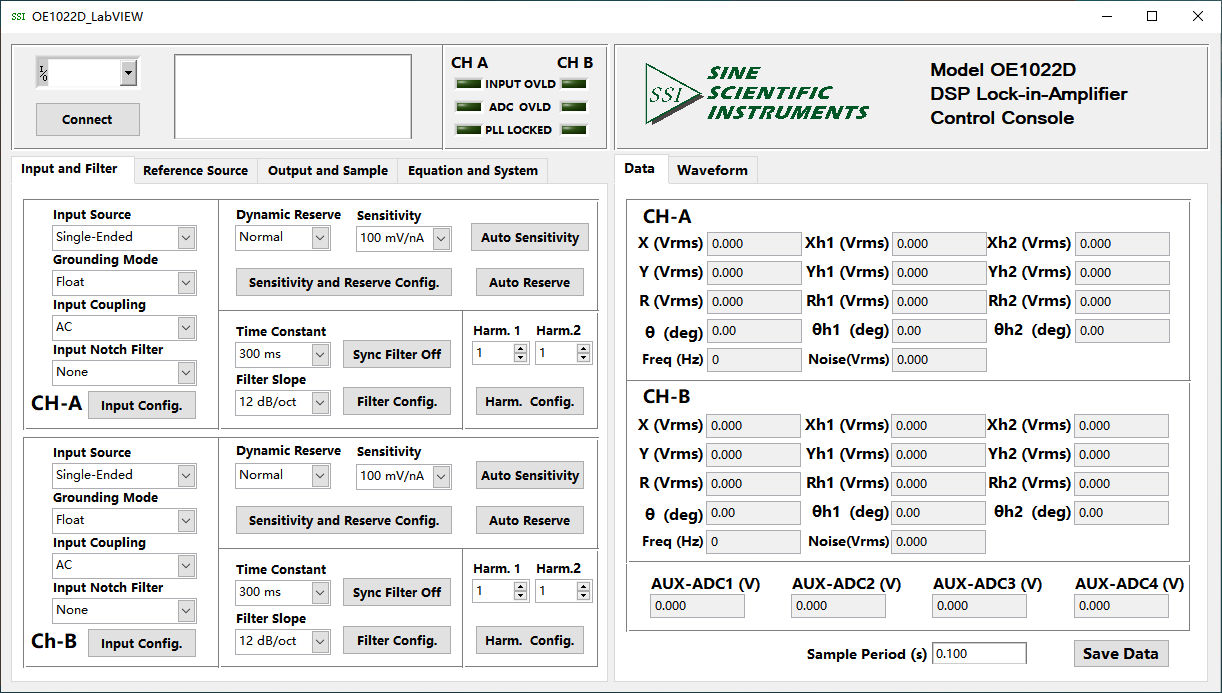
Task: Click the CH A ADC OVLD indicator LED
Action: (468, 107)
